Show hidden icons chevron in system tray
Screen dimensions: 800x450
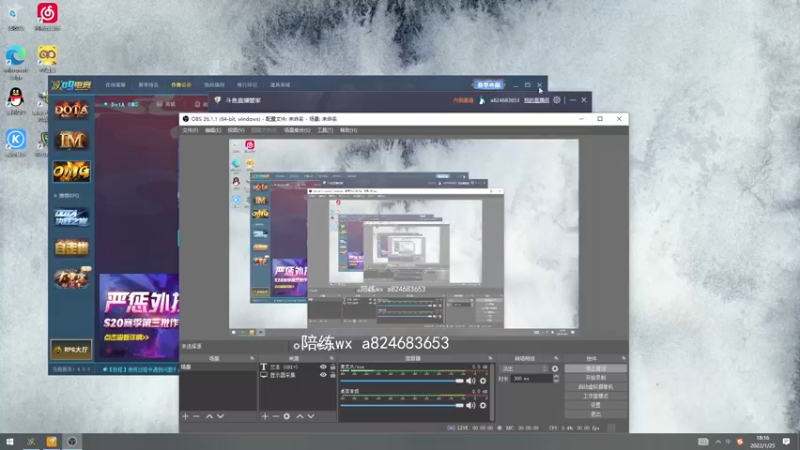[x=718, y=442]
